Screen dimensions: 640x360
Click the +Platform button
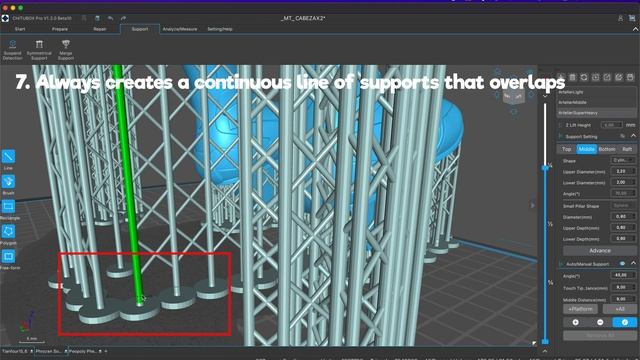click(580, 309)
